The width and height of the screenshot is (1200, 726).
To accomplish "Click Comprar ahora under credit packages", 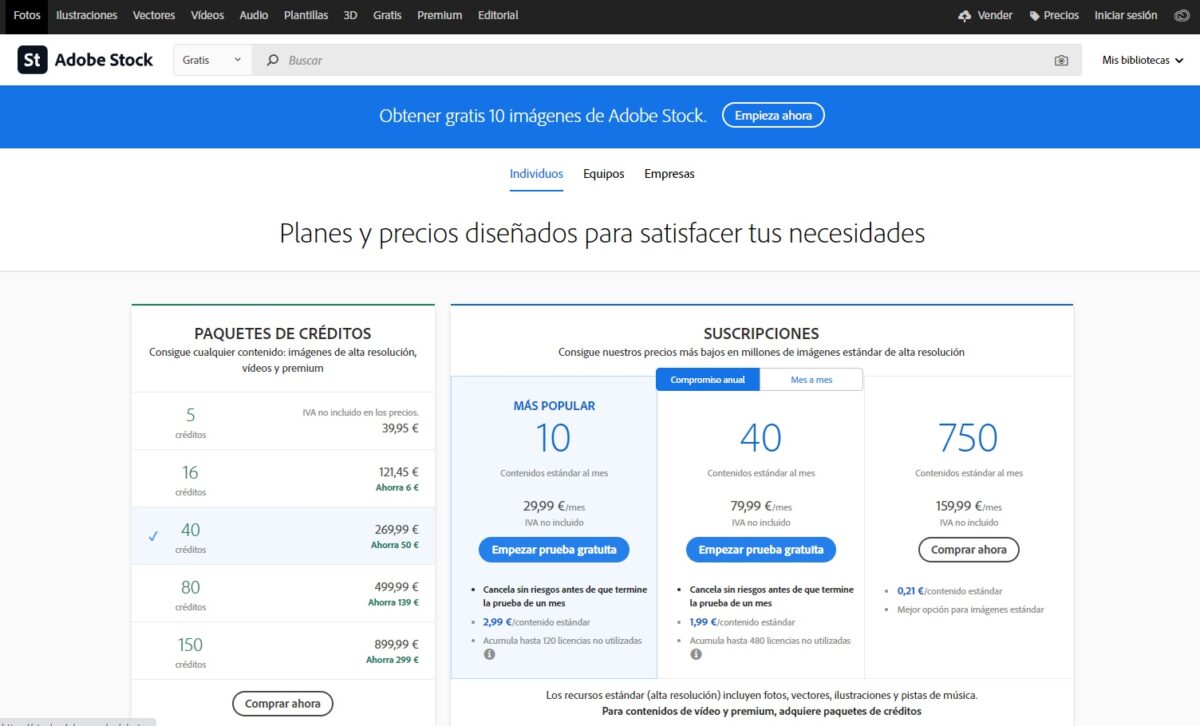I will coord(283,704).
